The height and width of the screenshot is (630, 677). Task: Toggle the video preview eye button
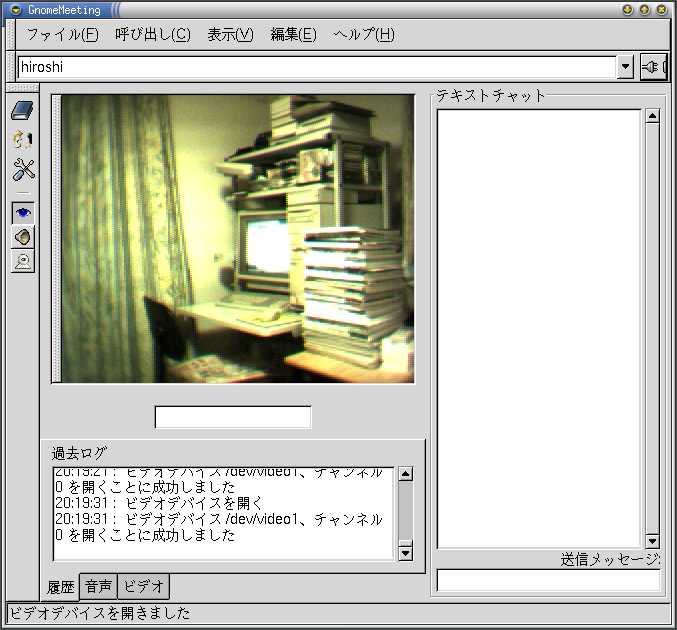(x=22, y=212)
